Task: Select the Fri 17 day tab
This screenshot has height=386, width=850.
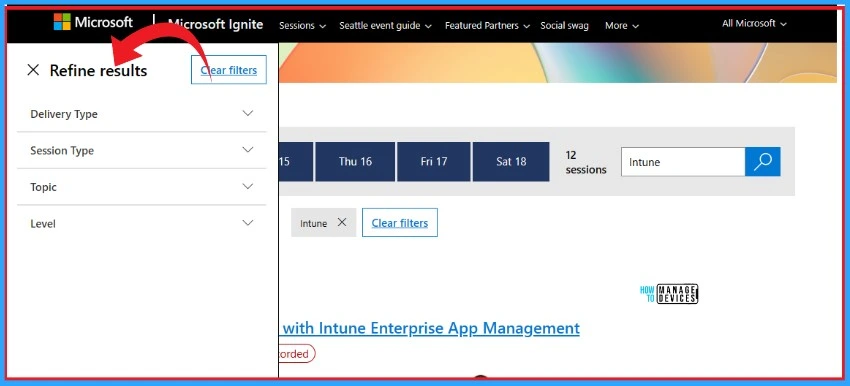Action: point(434,162)
